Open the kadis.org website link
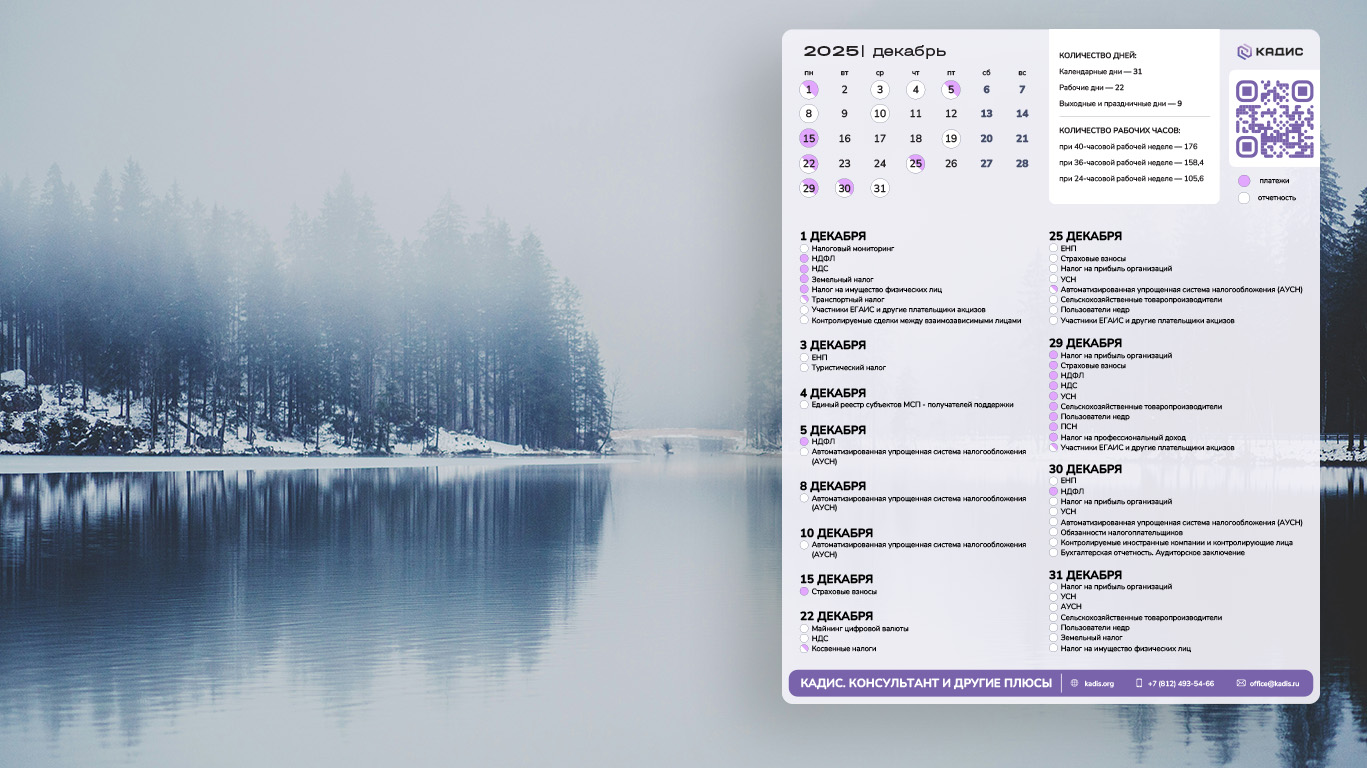 (1098, 683)
